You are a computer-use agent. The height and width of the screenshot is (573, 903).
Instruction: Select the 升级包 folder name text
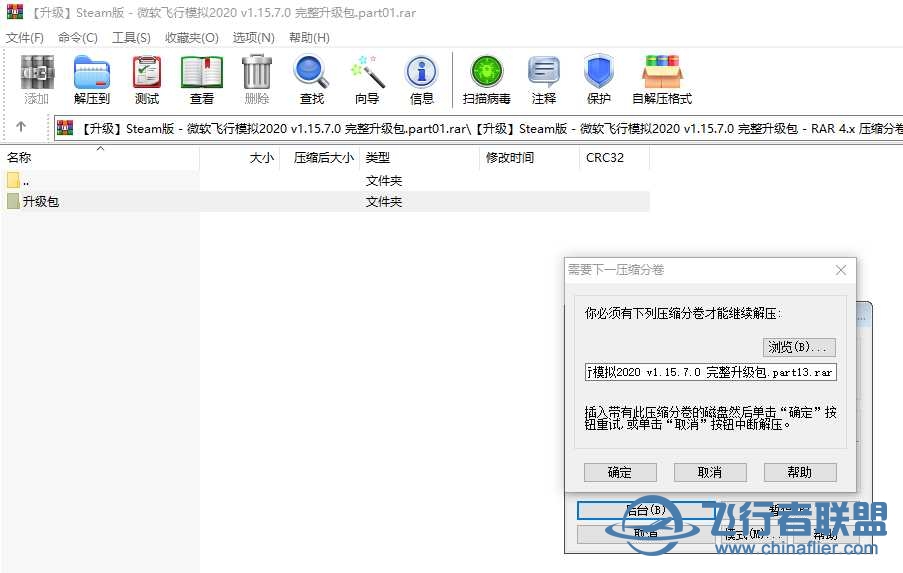(x=41, y=202)
